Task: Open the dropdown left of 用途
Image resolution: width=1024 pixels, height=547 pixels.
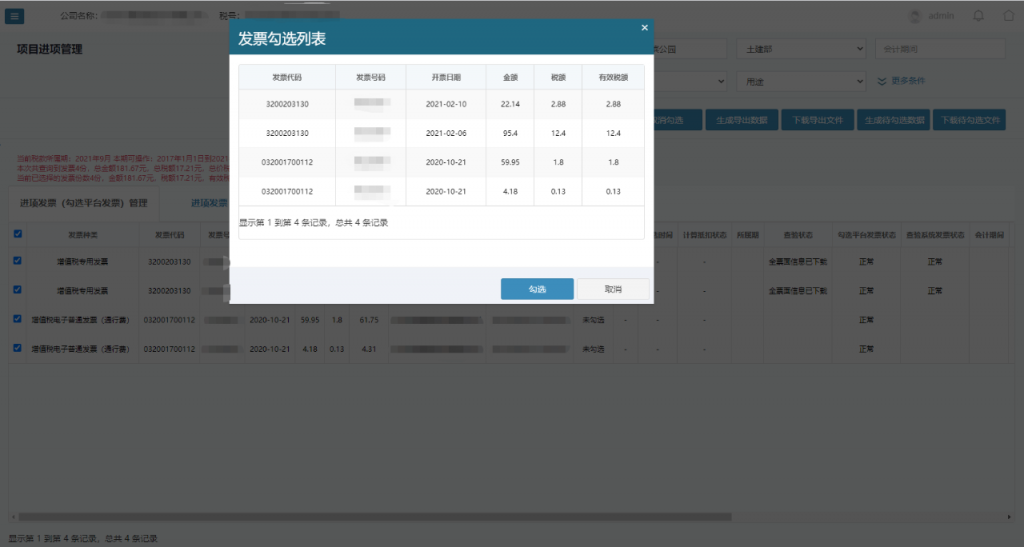Action: point(690,82)
